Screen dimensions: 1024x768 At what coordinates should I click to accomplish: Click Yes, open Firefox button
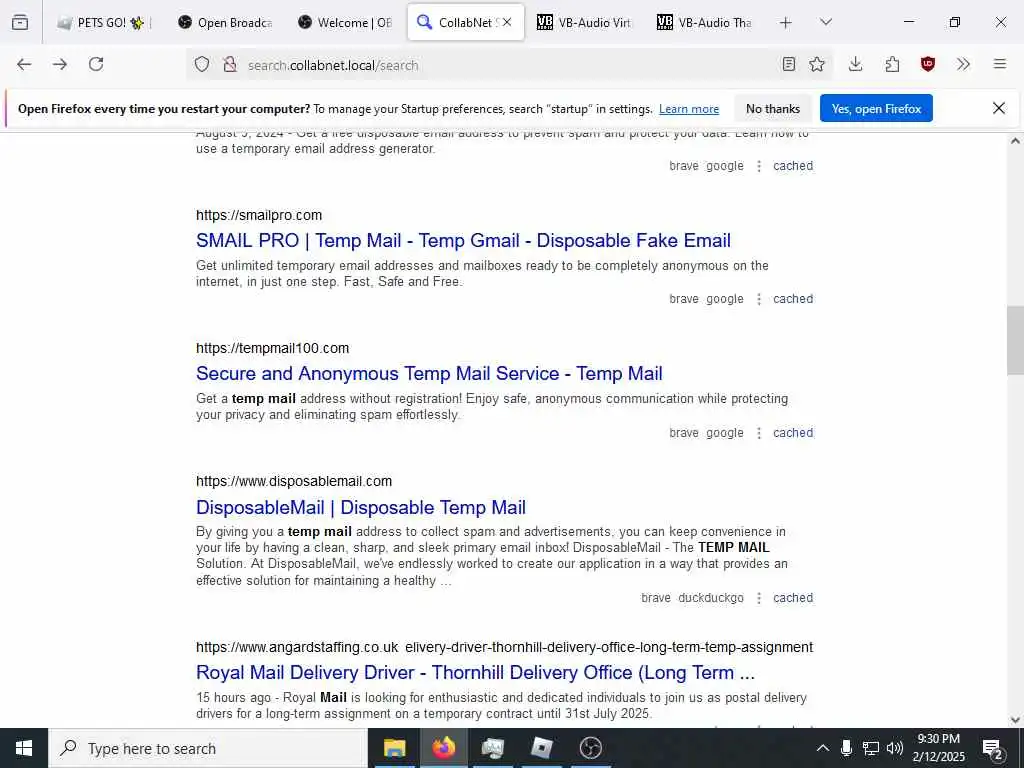(876, 109)
